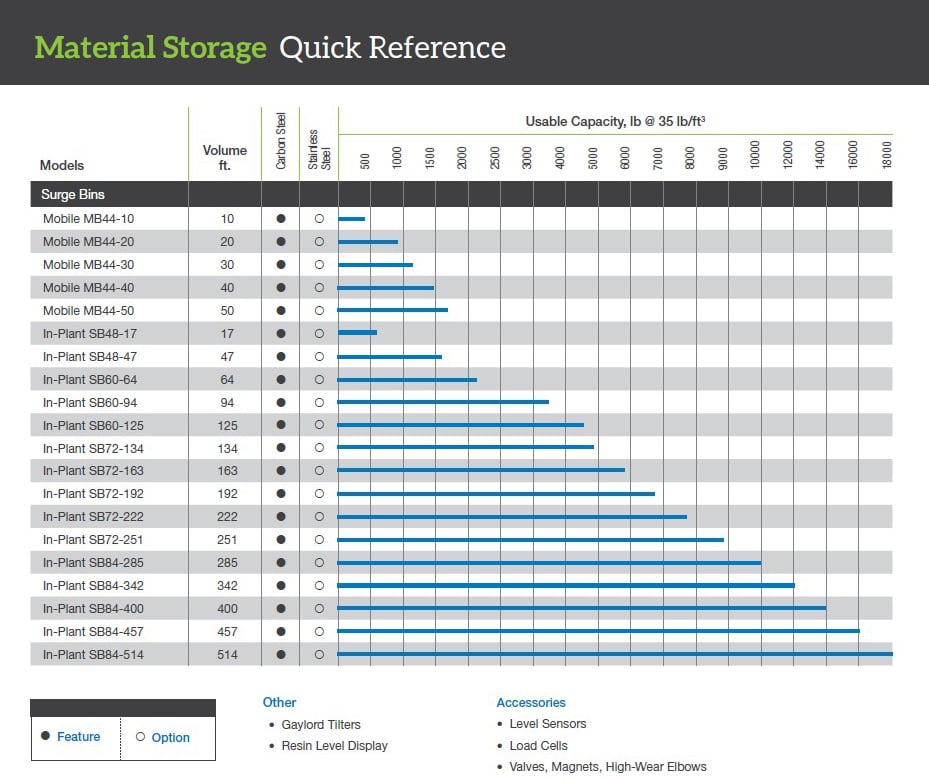Click volume value 400

tap(227, 608)
